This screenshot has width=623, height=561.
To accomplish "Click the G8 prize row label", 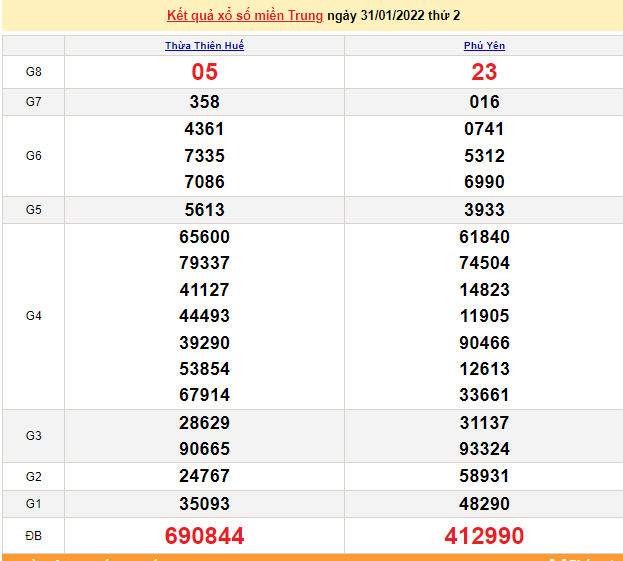I will coord(33,72).
